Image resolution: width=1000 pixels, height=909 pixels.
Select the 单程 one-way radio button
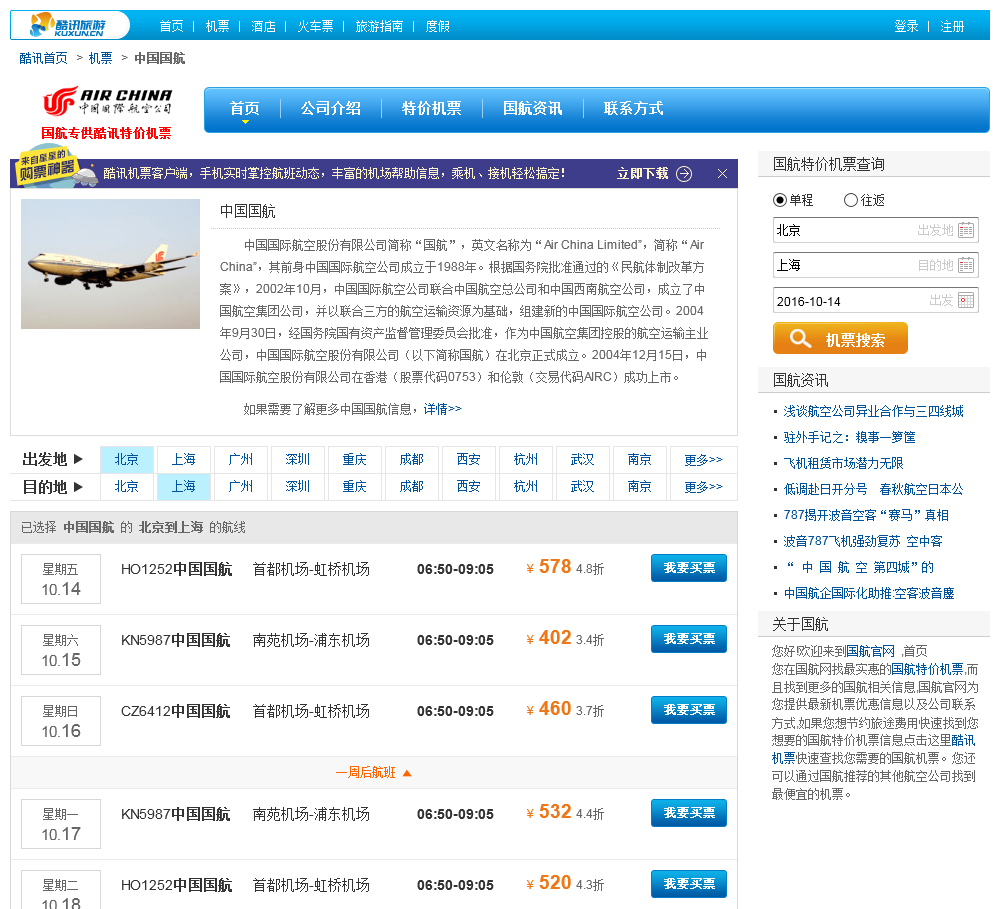(779, 200)
